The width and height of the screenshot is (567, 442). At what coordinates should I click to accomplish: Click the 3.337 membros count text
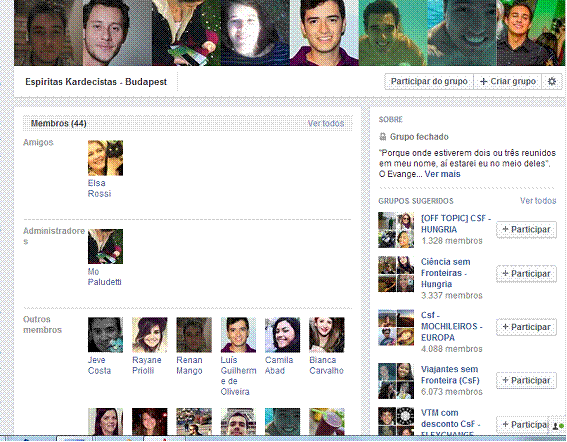(452, 296)
